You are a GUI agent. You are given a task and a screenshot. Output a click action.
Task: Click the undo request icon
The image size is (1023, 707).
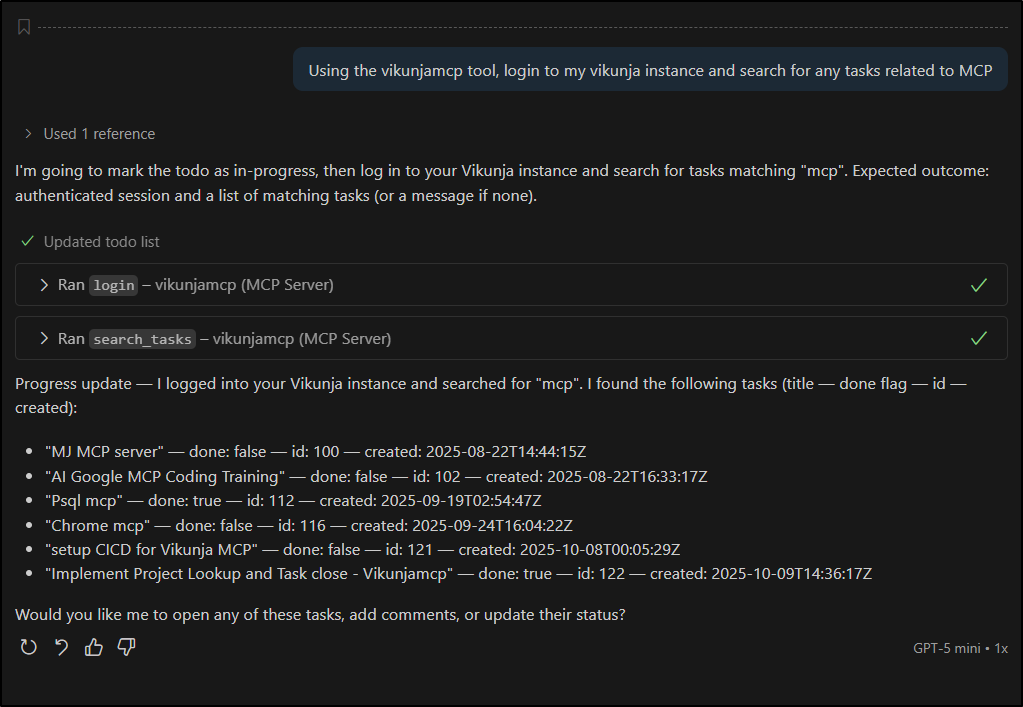click(x=61, y=647)
